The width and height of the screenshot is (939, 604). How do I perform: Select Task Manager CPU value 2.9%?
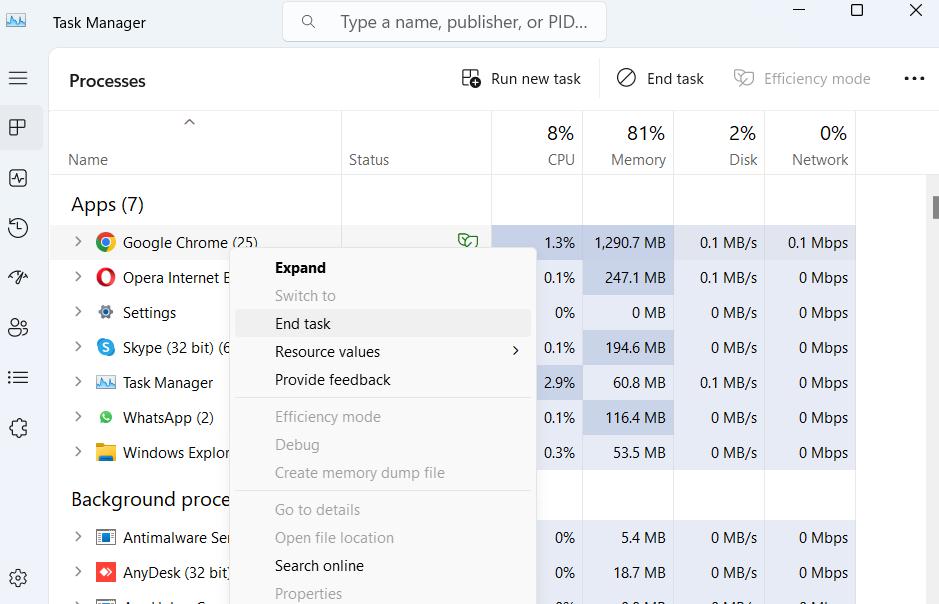[x=559, y=383]
